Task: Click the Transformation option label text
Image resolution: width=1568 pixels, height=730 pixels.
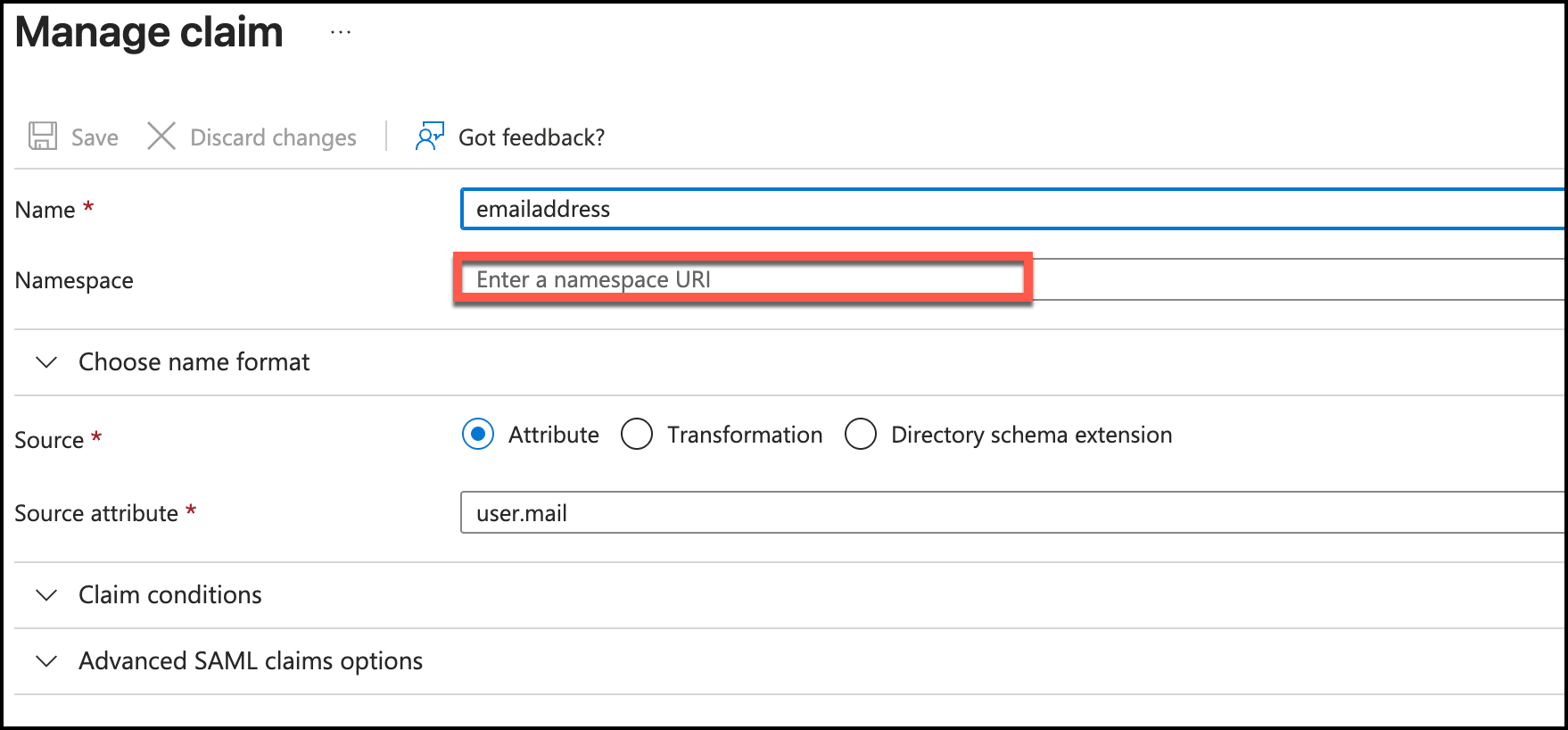Action: click(745, 435)
